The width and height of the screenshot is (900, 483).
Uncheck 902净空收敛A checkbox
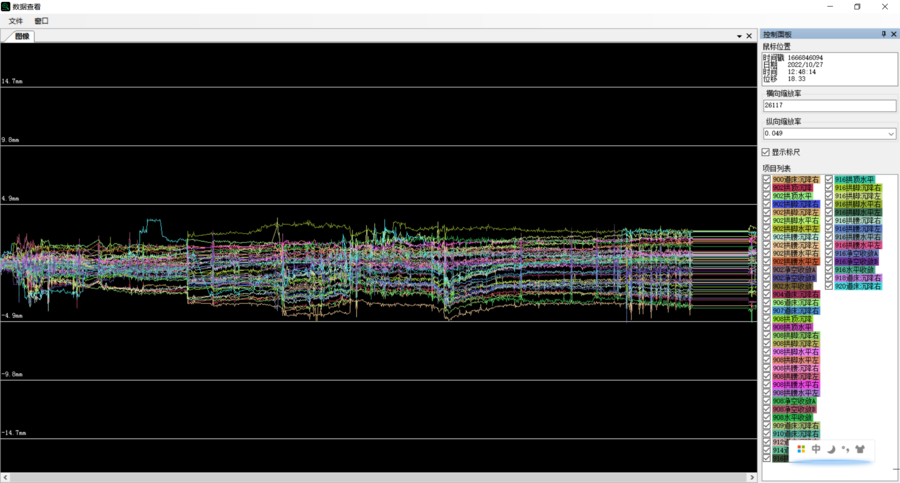pos(767,269)
